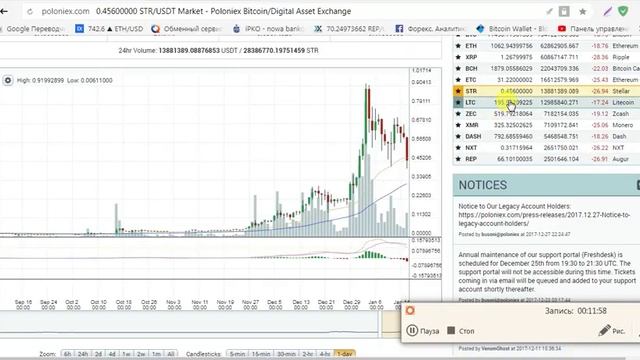Toggle favorite star for ETC
640x360 pixels.
click(458, 80)
